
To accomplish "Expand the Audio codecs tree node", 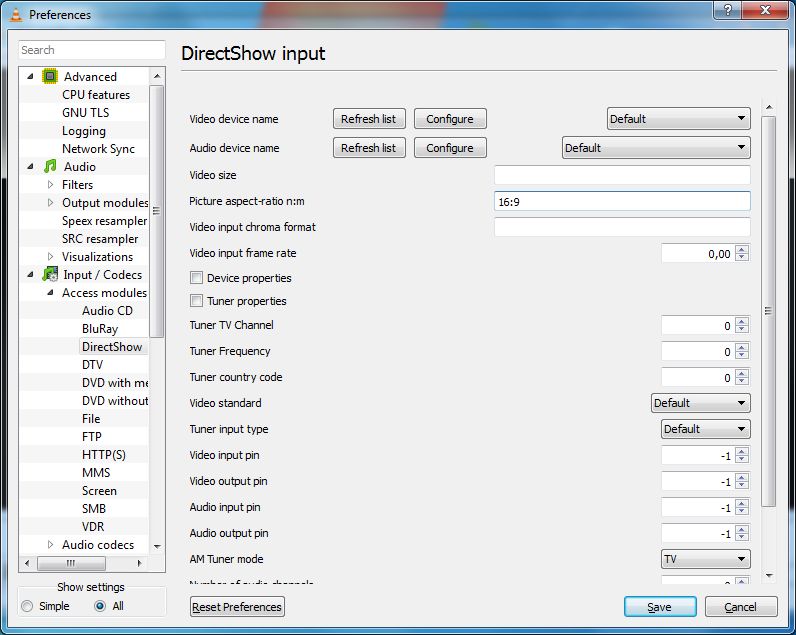I will [x=50, y=544].
